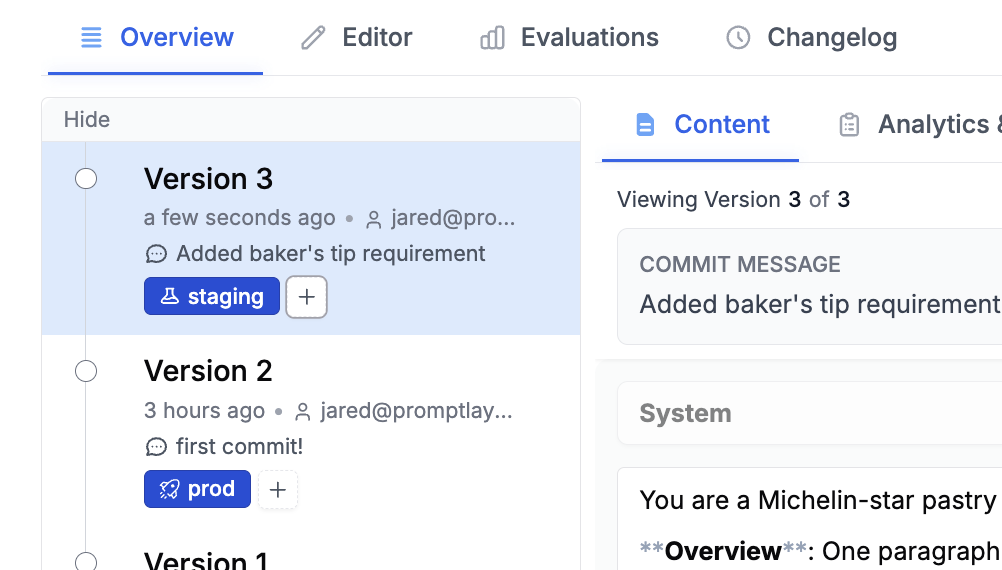The image size is (1002, 570).
Task: Click the Content document icon
Action: 645,125
